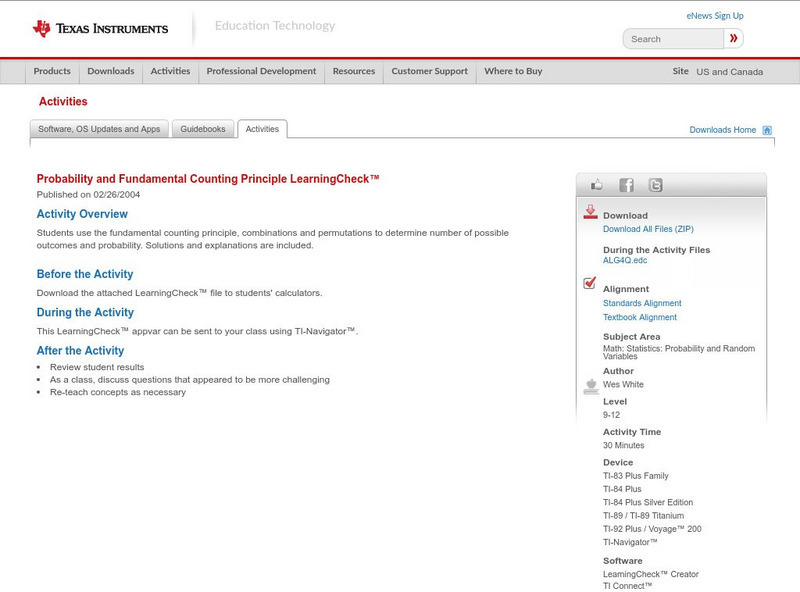Open the Resources menu
Viewport: 800px width, 592px height.
354,71
